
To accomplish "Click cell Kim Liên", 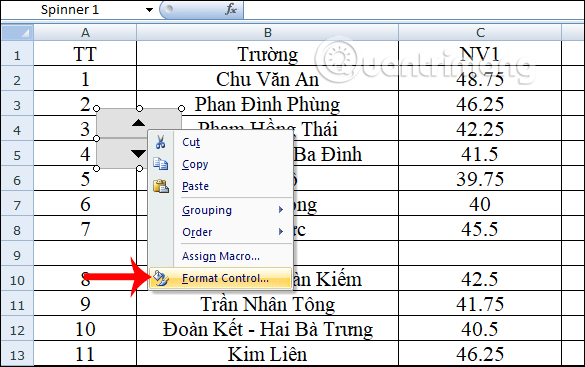I will (268, 353).
